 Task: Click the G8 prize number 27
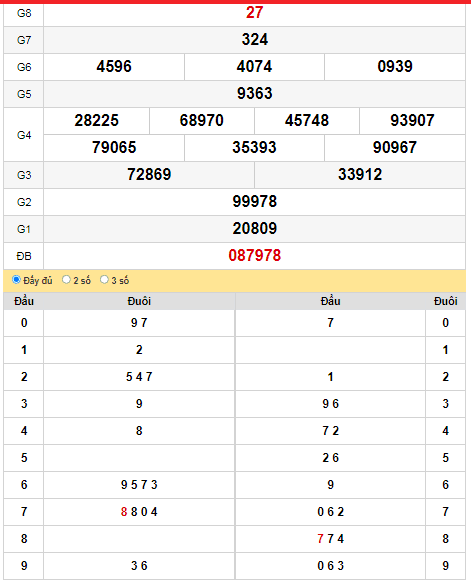pyautogui.click(x=255, y=13)
